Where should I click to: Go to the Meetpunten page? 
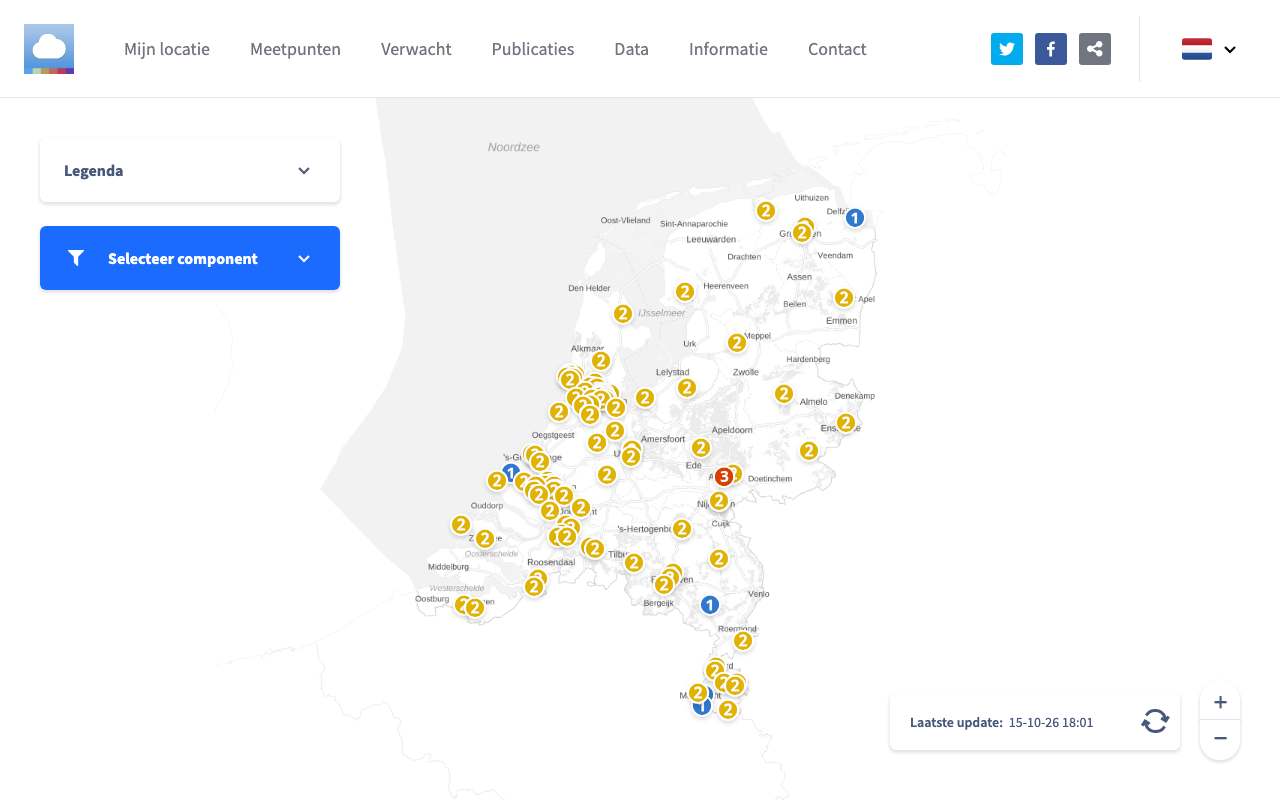[295, 49]
